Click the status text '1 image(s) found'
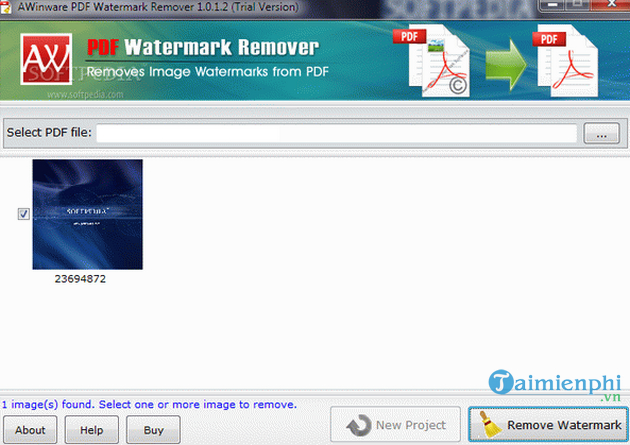Screen dimensions: 630x445 pos(47,404)
